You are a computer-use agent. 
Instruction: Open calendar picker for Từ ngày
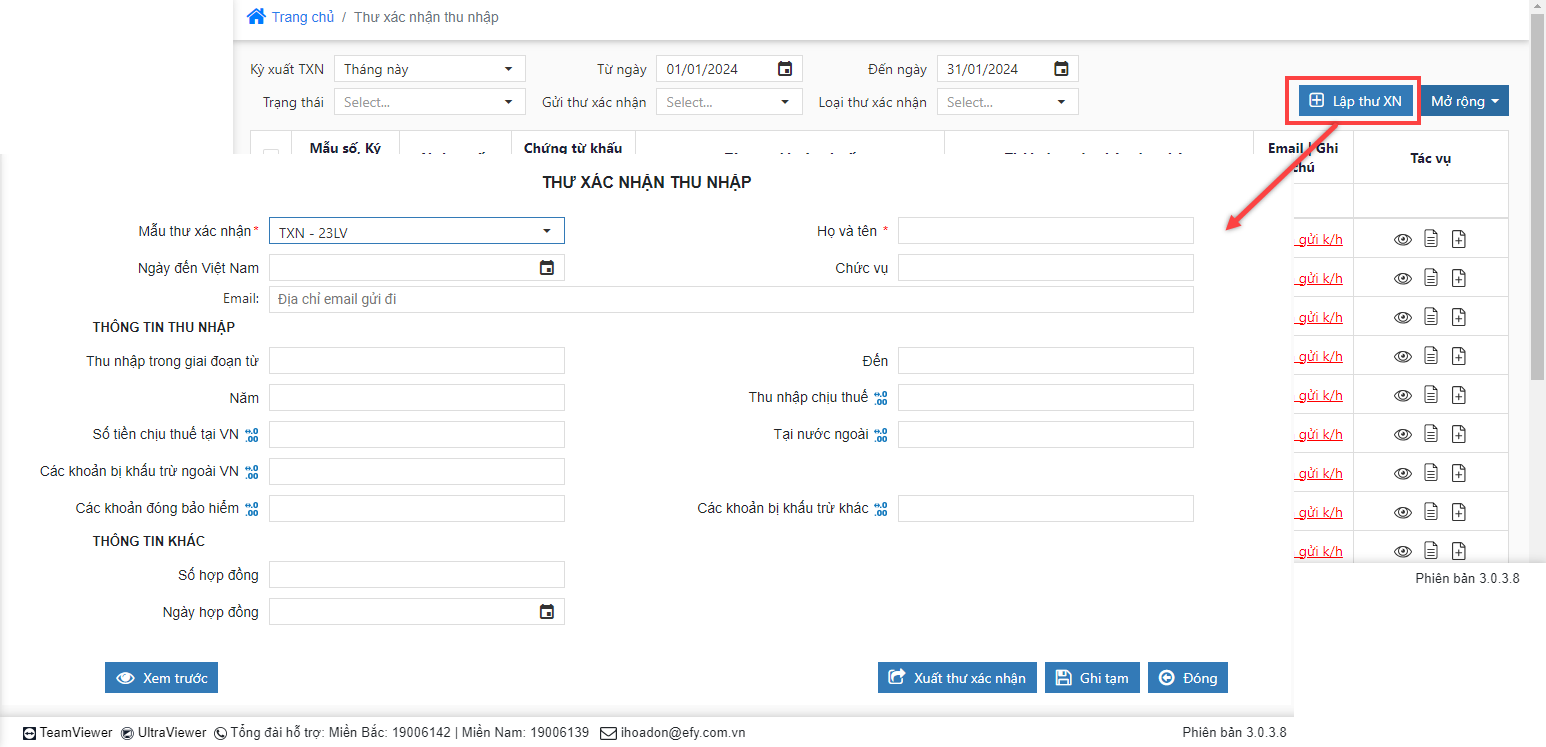[x=785, y=69]
